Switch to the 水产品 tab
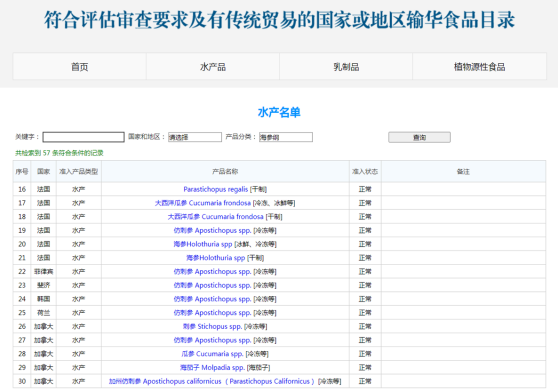The width and height of the screenshot is (558, 392). click(213, 67)
